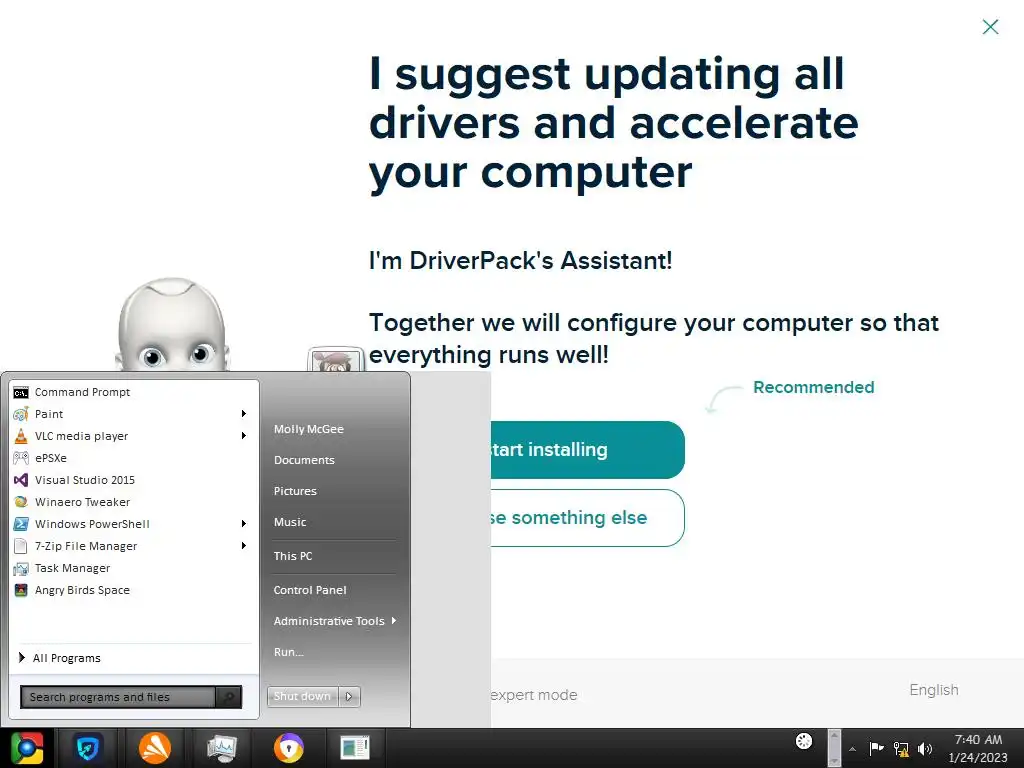Click the Shut down button

(x=302, y=696)
